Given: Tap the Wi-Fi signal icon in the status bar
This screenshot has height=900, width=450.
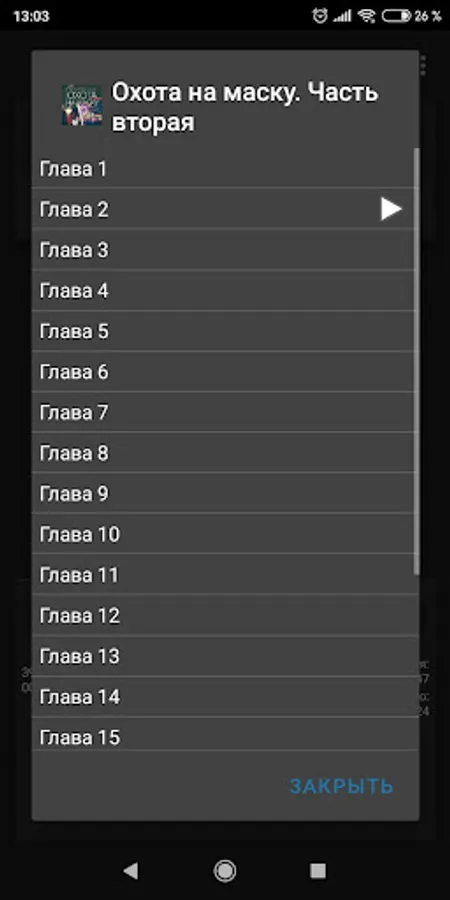Looking at the screenshot, I should [366, 16].
